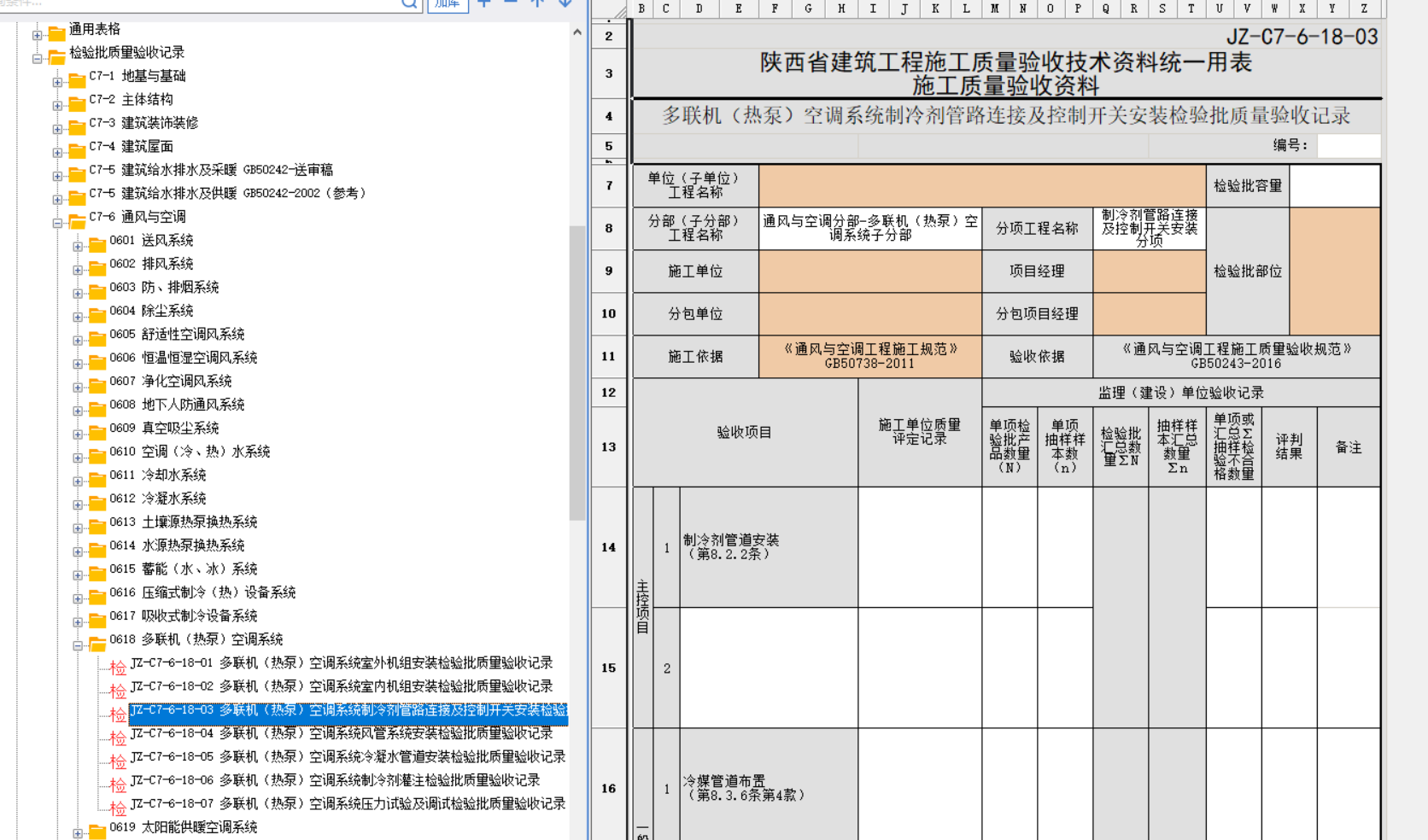Select column header M in spreadsheet

coord(995,9)
